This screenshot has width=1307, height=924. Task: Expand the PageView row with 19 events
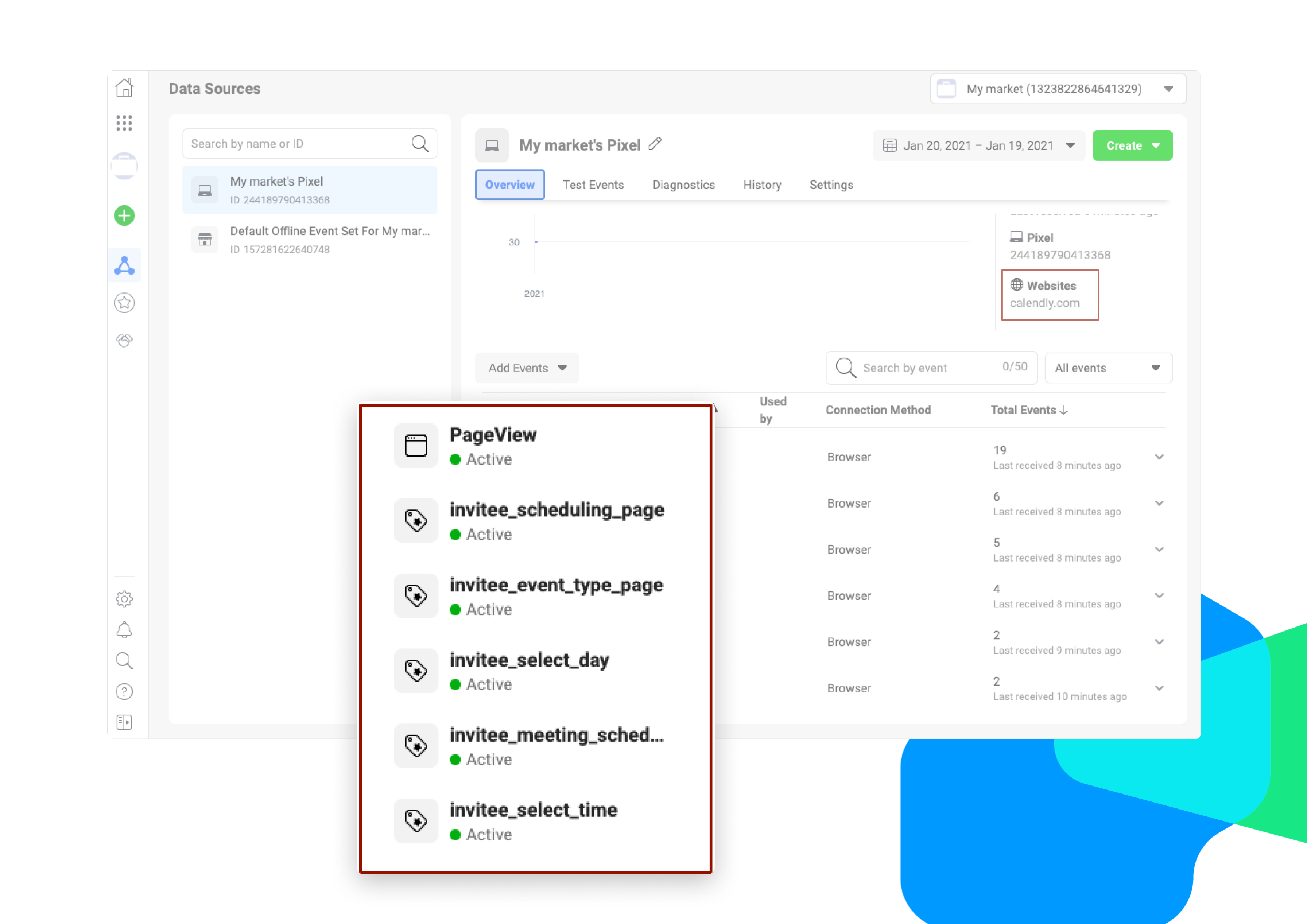[x=1159, y=457]
